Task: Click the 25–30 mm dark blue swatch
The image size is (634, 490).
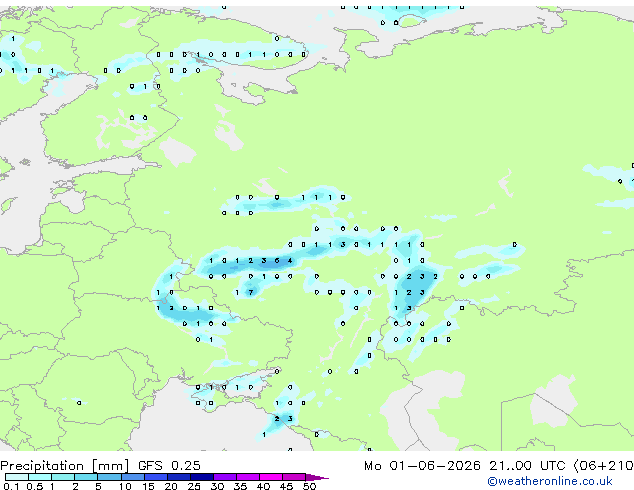Action: (202, 477)
